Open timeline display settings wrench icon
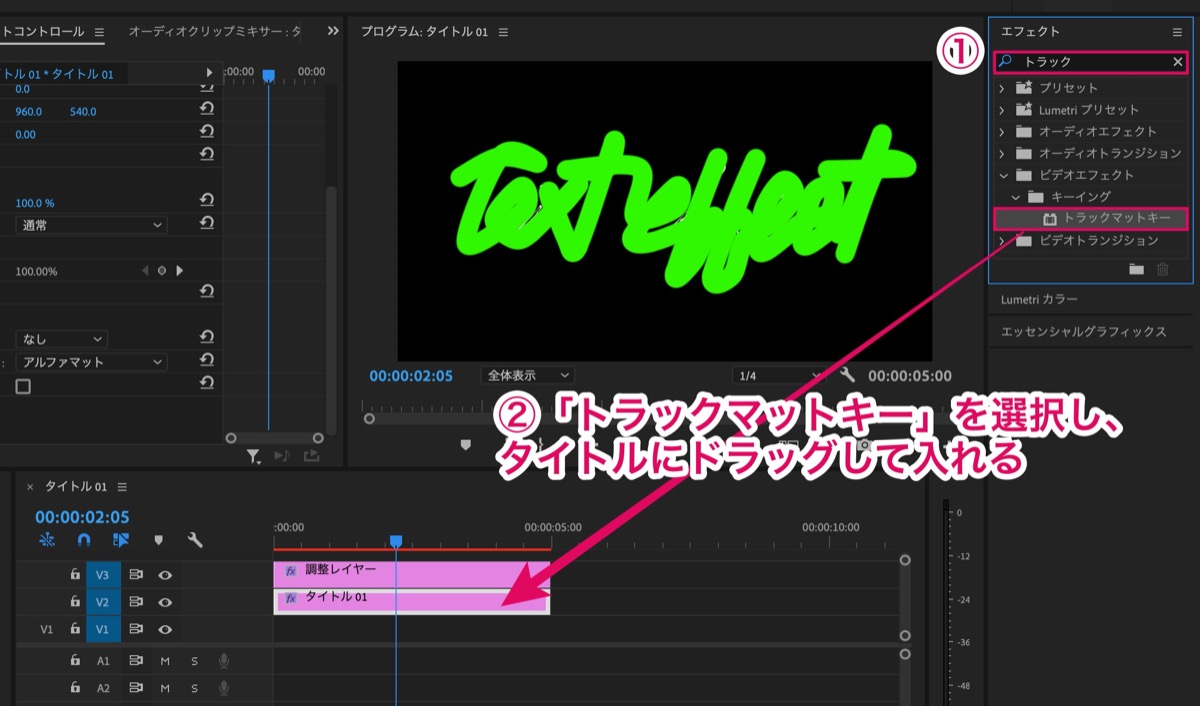1200x706 pixels. (x=195, y=540)
